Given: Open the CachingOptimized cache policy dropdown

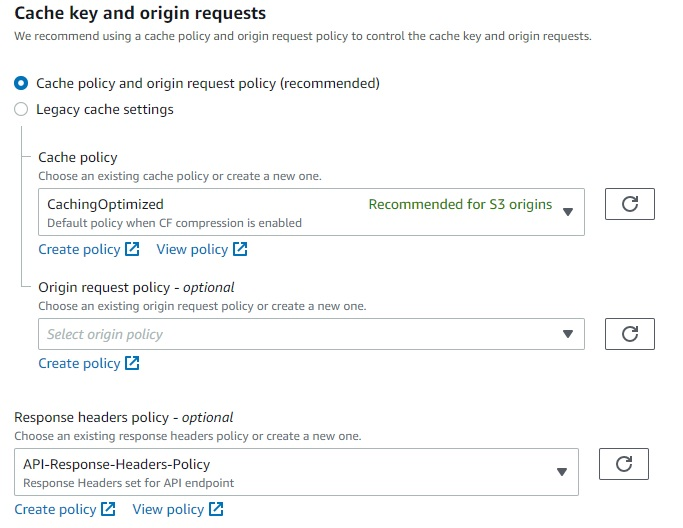Looking at the screenshot, I should [310, 212].
